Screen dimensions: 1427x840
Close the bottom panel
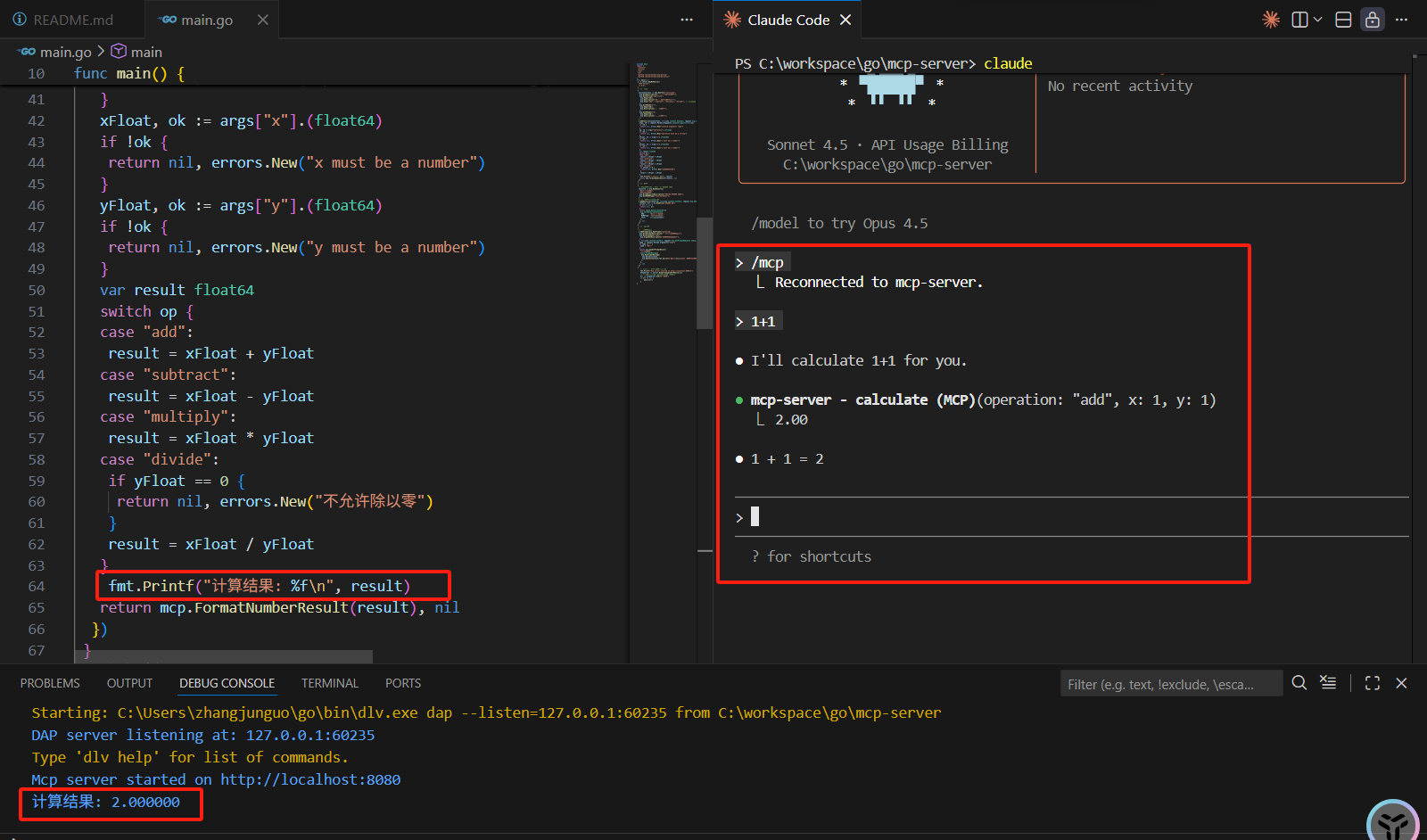(x=1401, y=683)
